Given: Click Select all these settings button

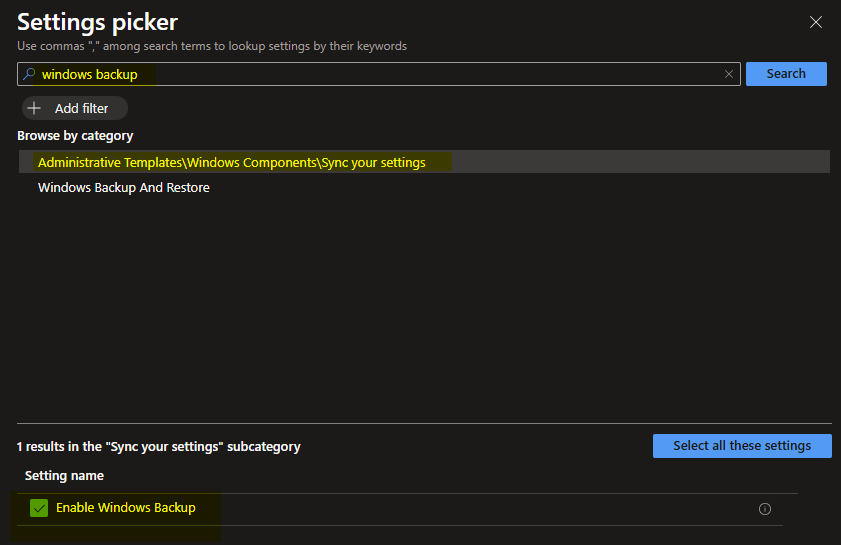Looking at the screenshot, I should 741,446.
